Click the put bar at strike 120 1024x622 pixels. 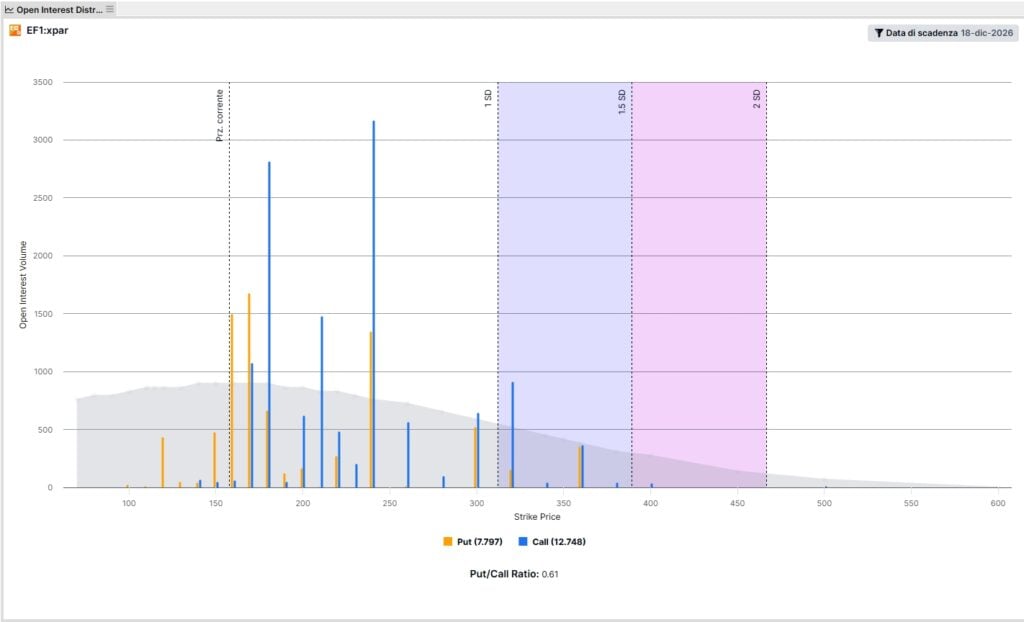click(x=163, y=463)
